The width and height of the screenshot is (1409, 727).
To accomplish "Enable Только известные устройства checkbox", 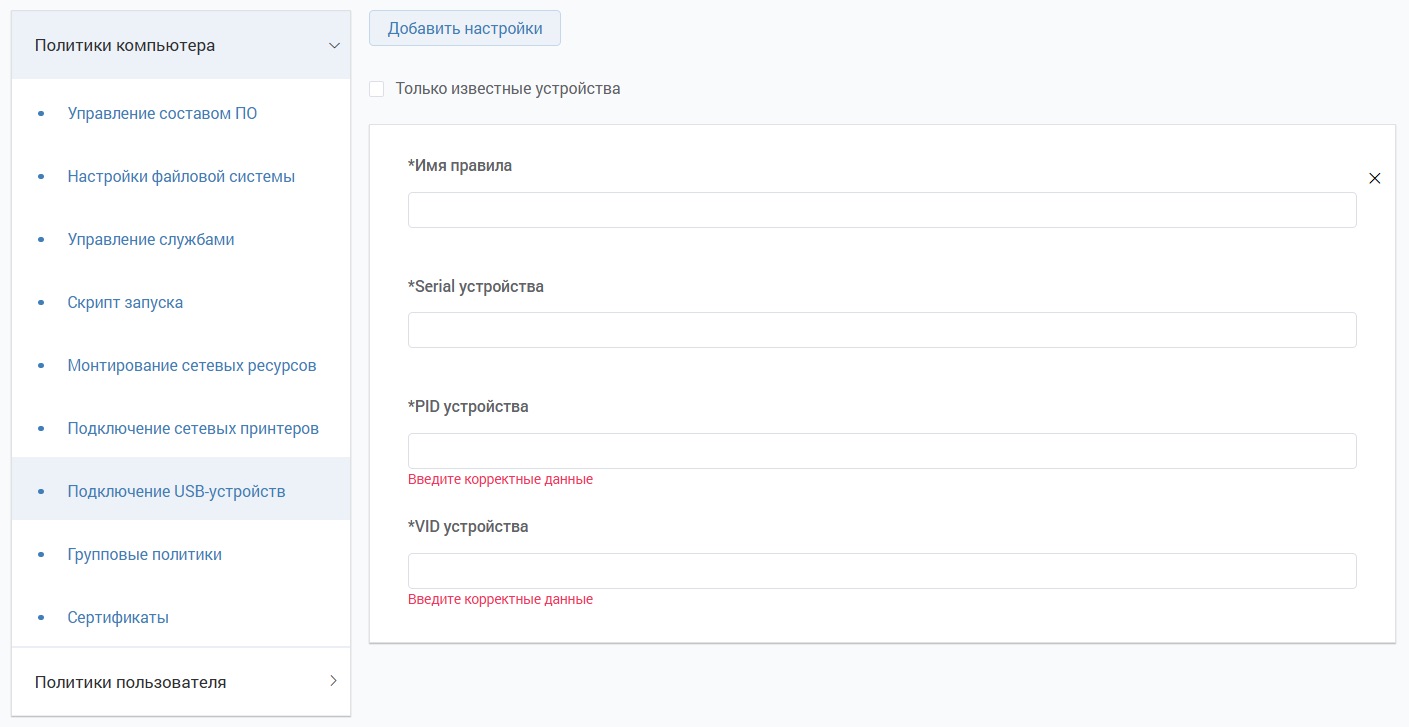I will coord(377,89).
